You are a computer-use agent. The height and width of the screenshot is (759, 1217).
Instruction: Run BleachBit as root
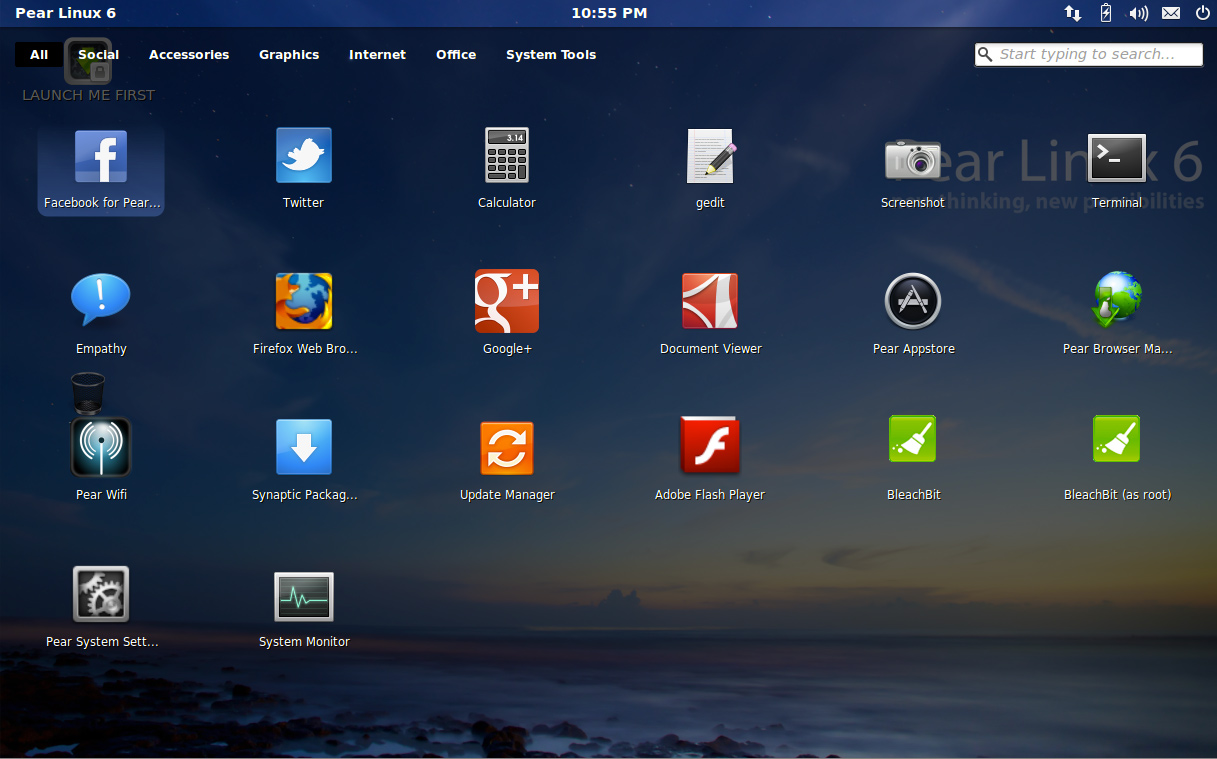coord(1116,459)
